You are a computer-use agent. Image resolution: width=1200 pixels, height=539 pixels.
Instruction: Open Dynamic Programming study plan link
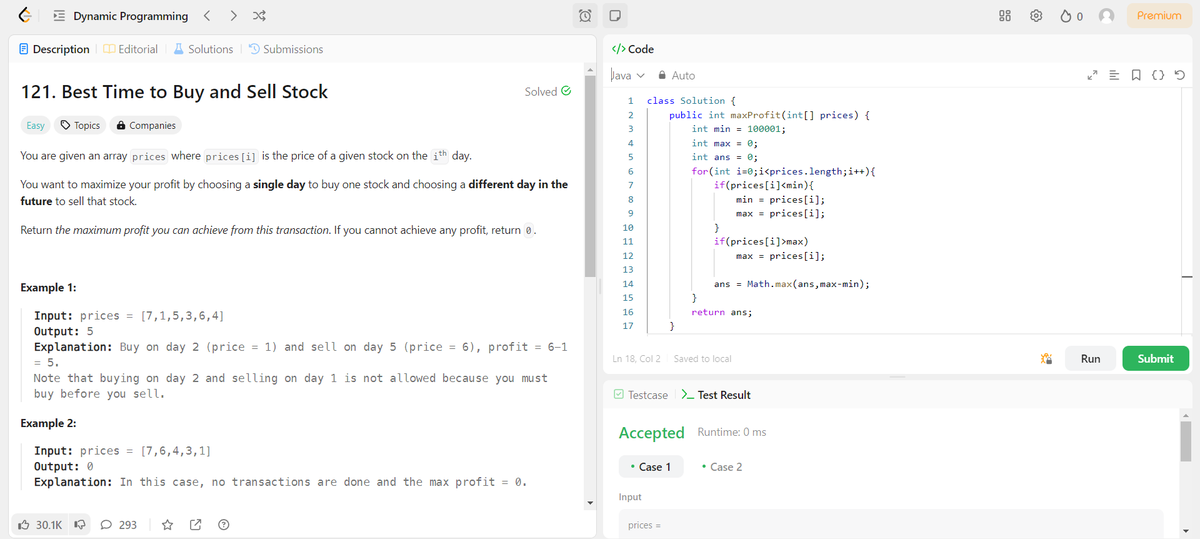tap(130, 16)
